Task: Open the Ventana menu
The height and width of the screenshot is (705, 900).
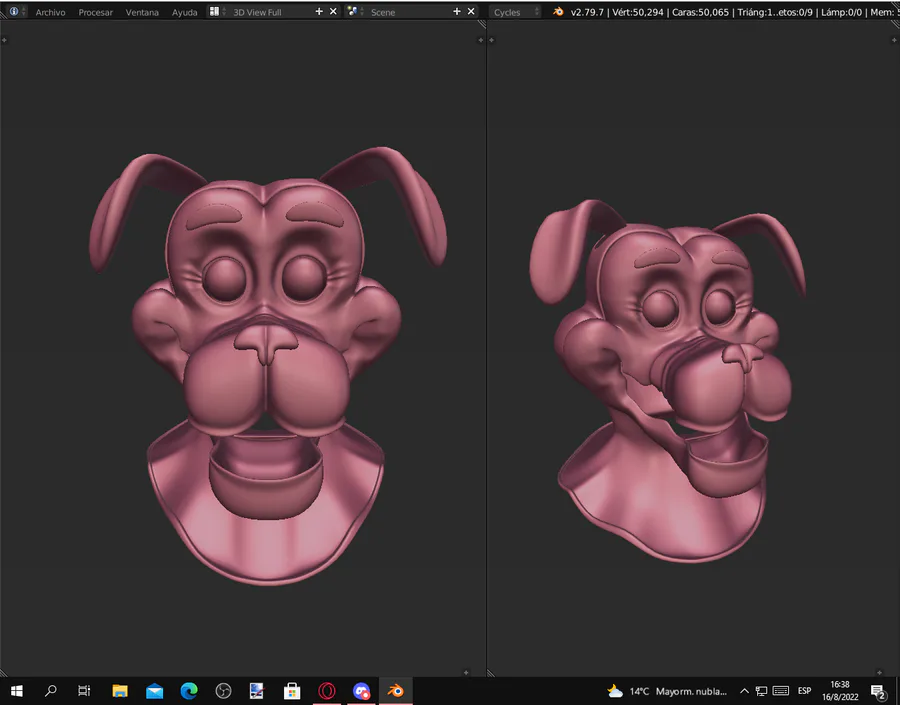Action: click(x=142, y=12)
